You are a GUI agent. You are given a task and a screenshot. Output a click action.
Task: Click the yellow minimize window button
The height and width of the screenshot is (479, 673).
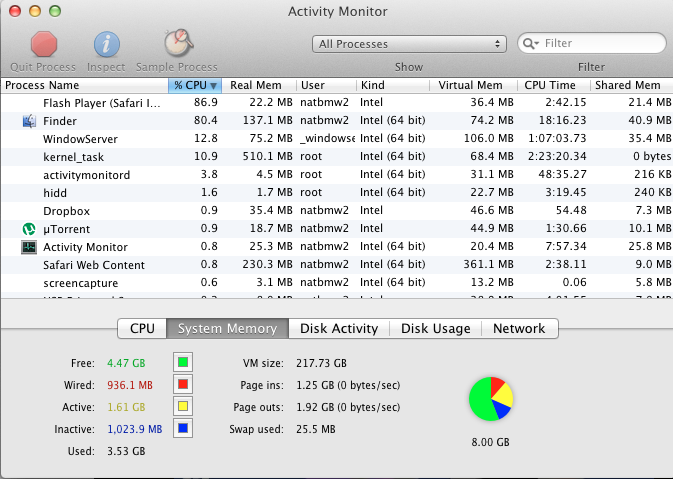(x=35, y=11)
